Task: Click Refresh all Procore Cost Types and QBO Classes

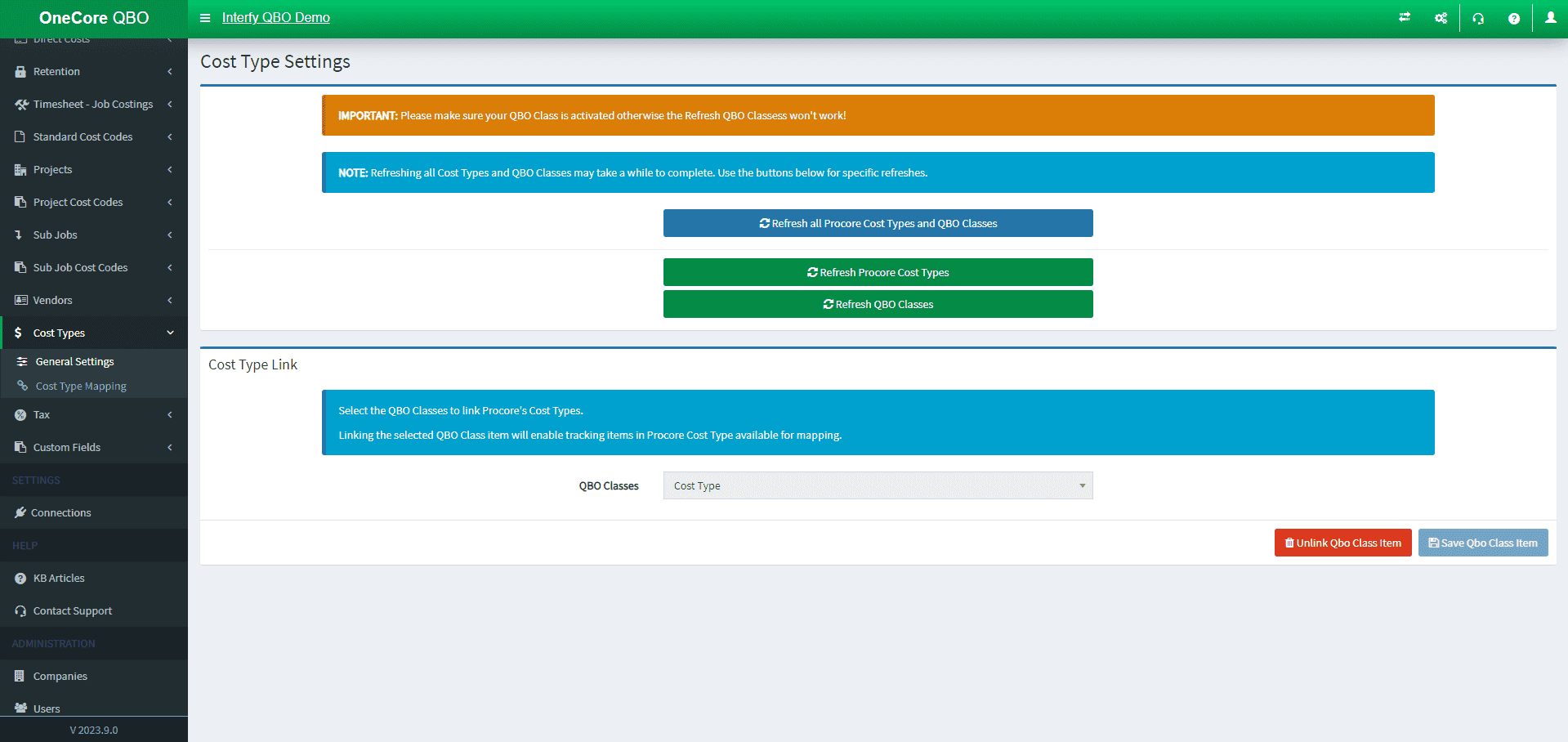Action: tap(878, 223)
